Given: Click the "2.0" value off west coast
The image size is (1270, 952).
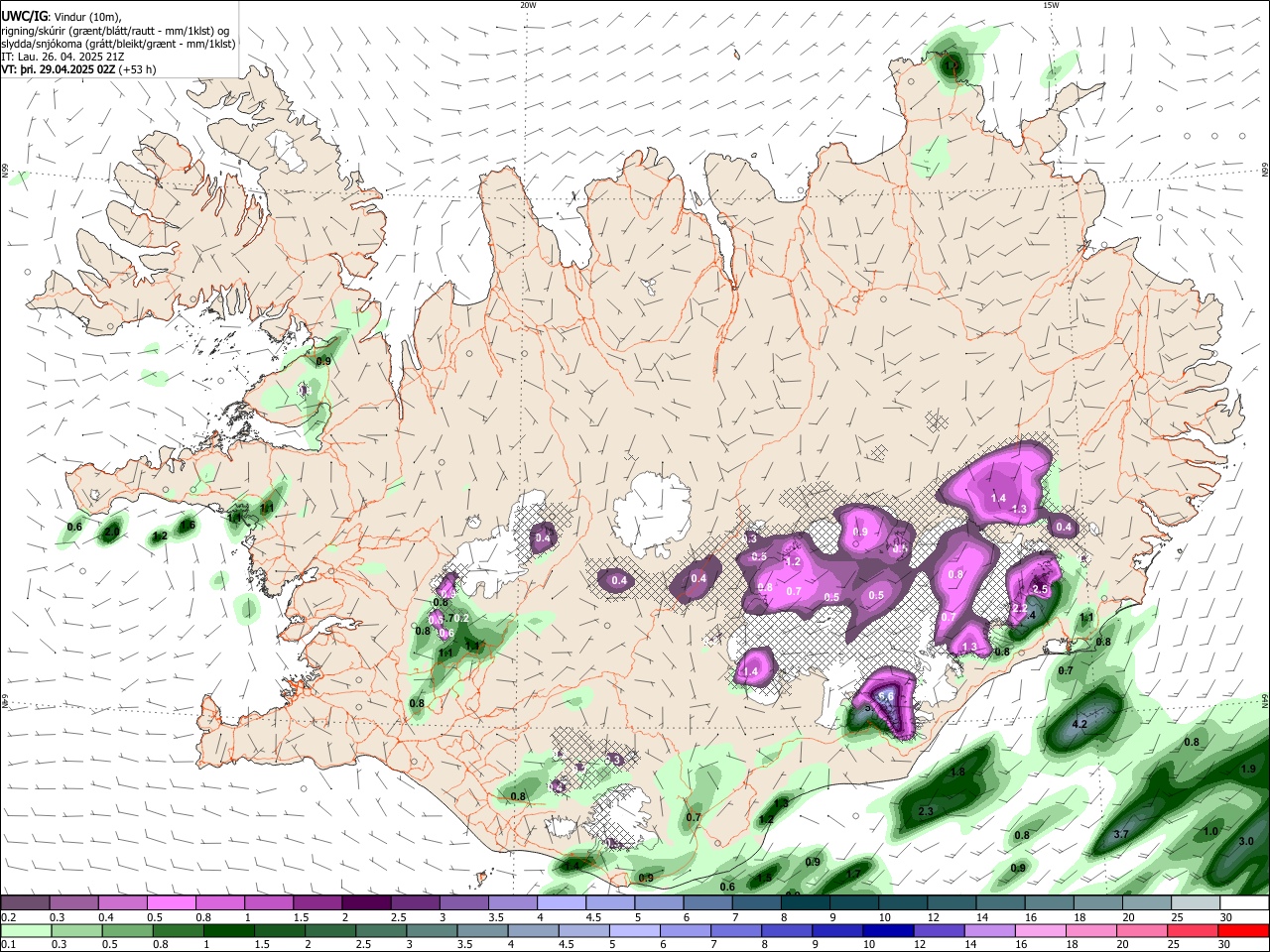Looking at the screenshot, I should click(x=112, y=533).
